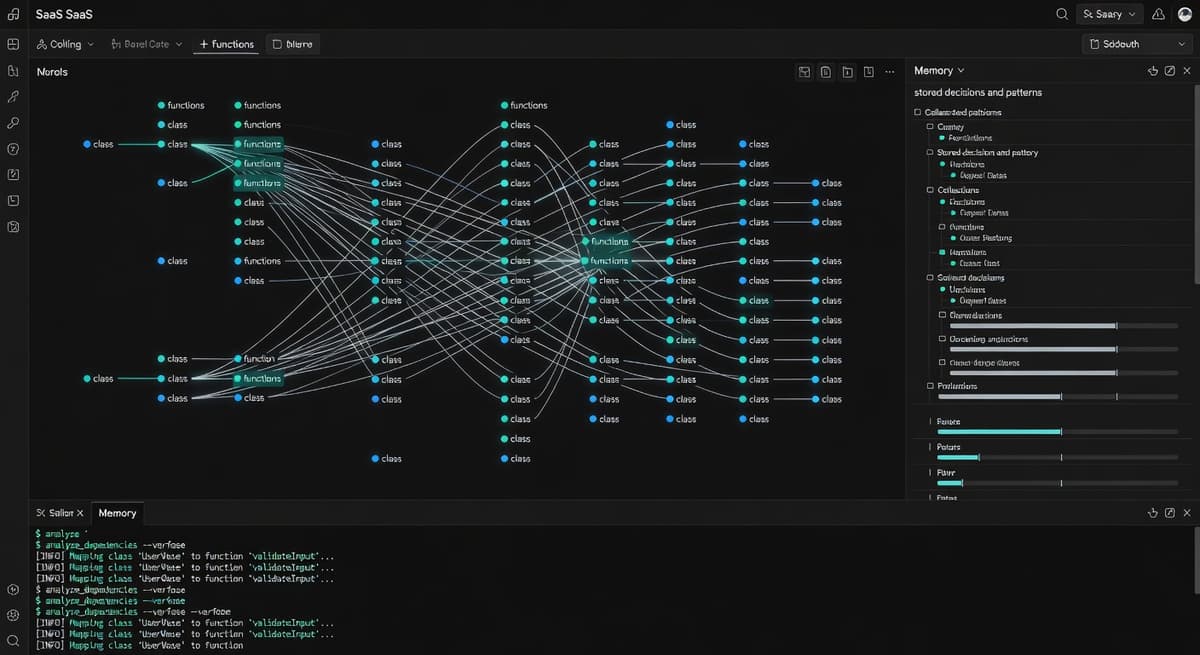Toggle the 'Collections' checkbox

[x=930, y=189]
